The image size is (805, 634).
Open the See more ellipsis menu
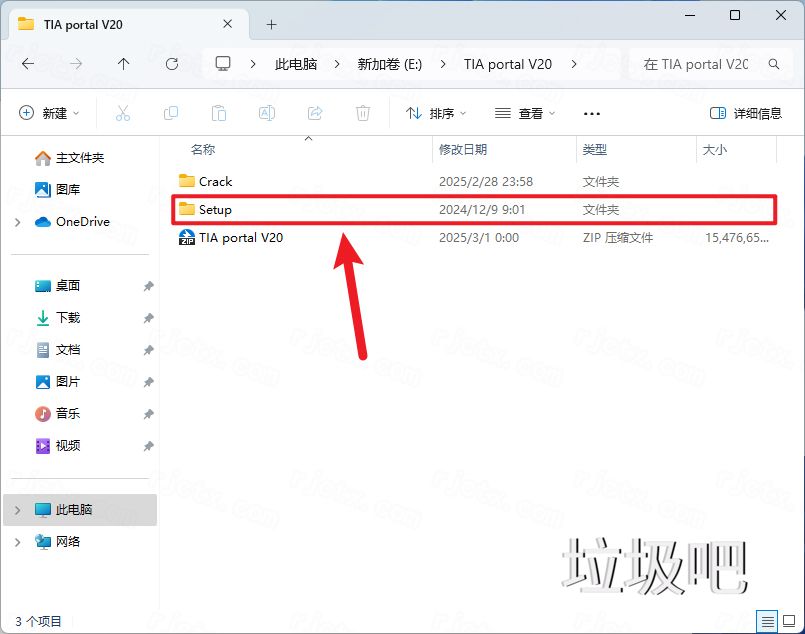pyautogui.click(x=591, y=112)
